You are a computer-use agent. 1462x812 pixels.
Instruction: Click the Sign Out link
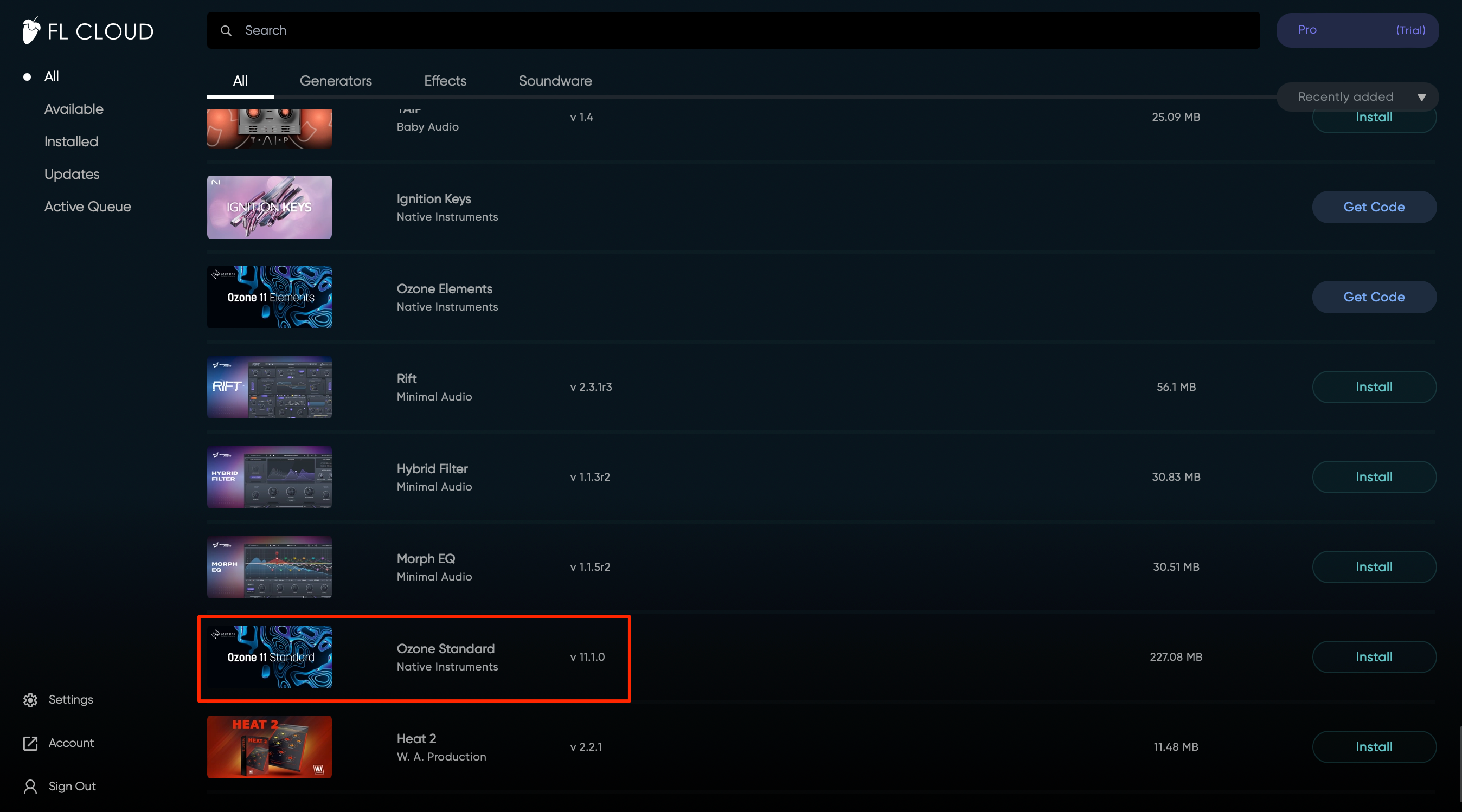[x=72, y=787]
